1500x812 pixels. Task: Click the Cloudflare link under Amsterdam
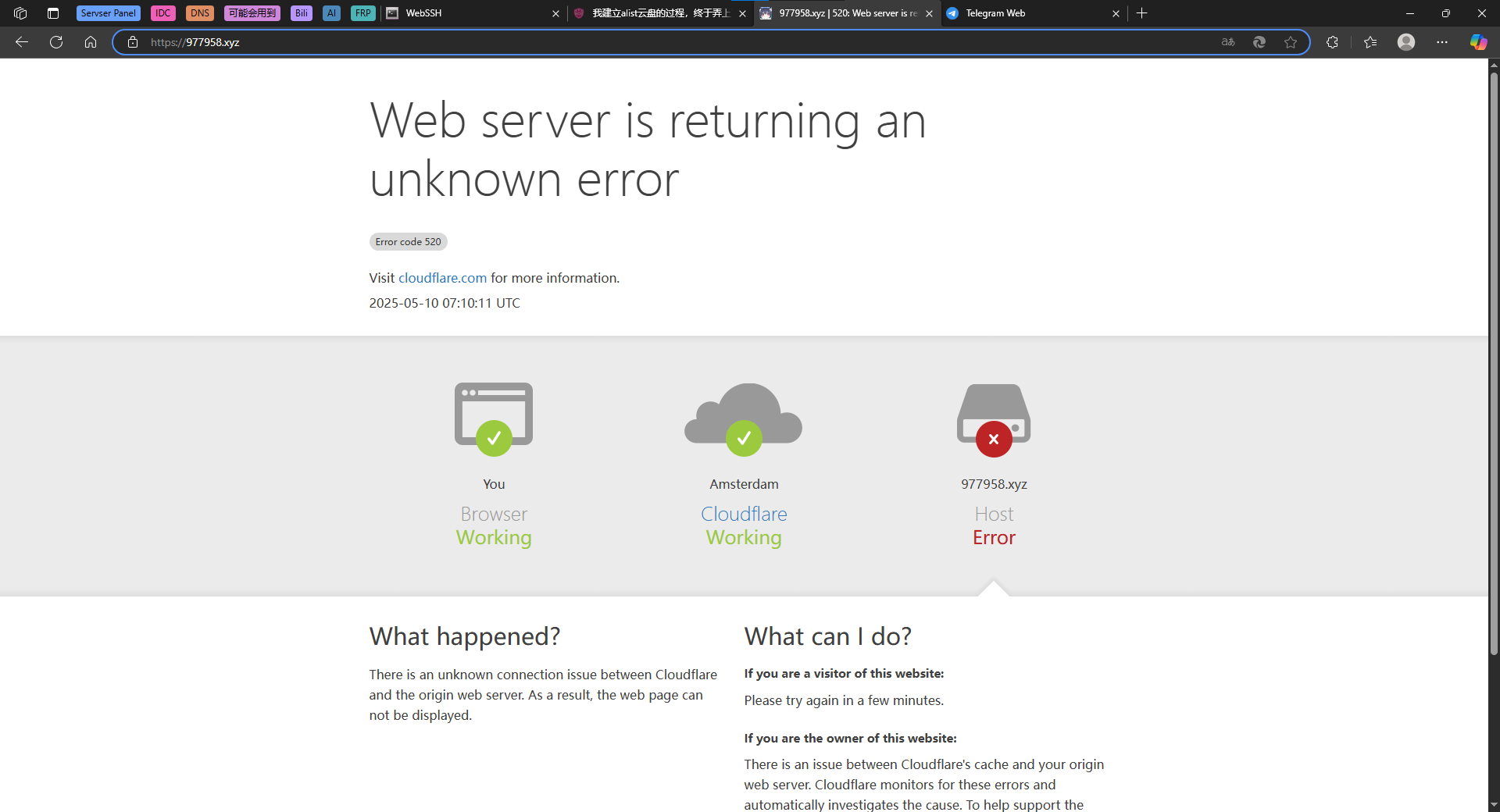pos(744,514)
